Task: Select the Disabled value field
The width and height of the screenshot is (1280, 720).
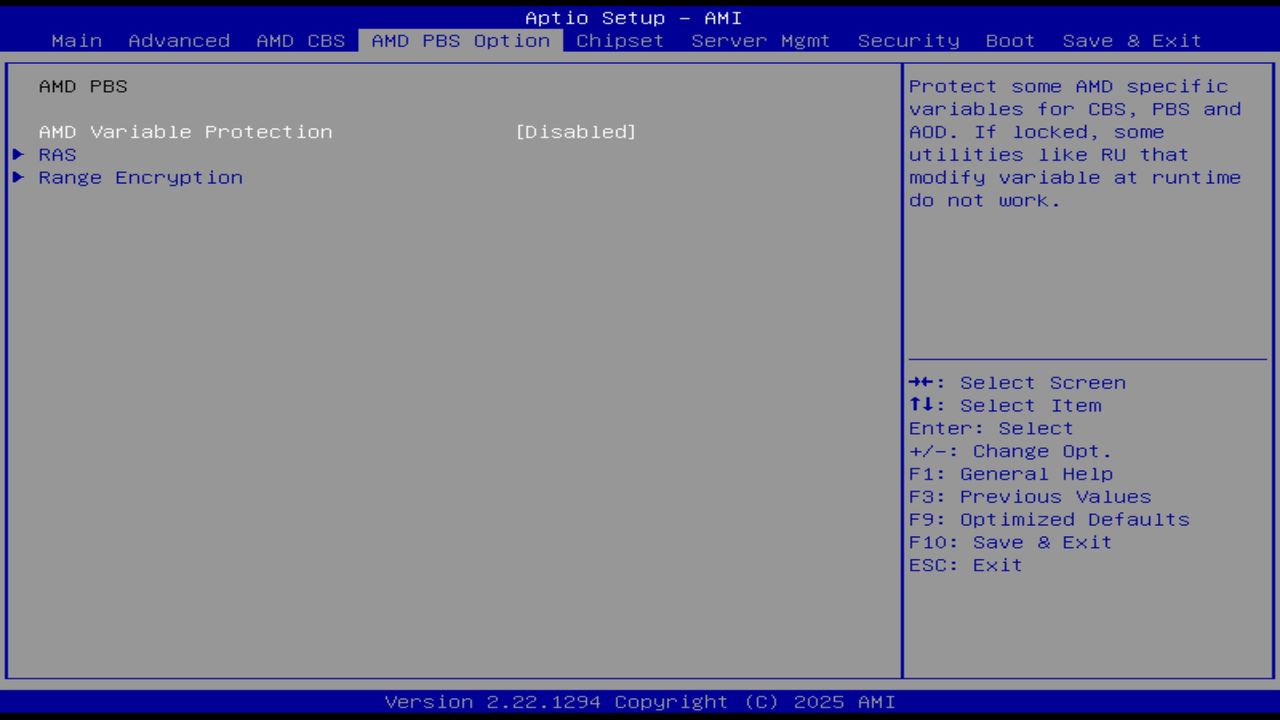Action: pyautogui.click(x=578, y=131)
